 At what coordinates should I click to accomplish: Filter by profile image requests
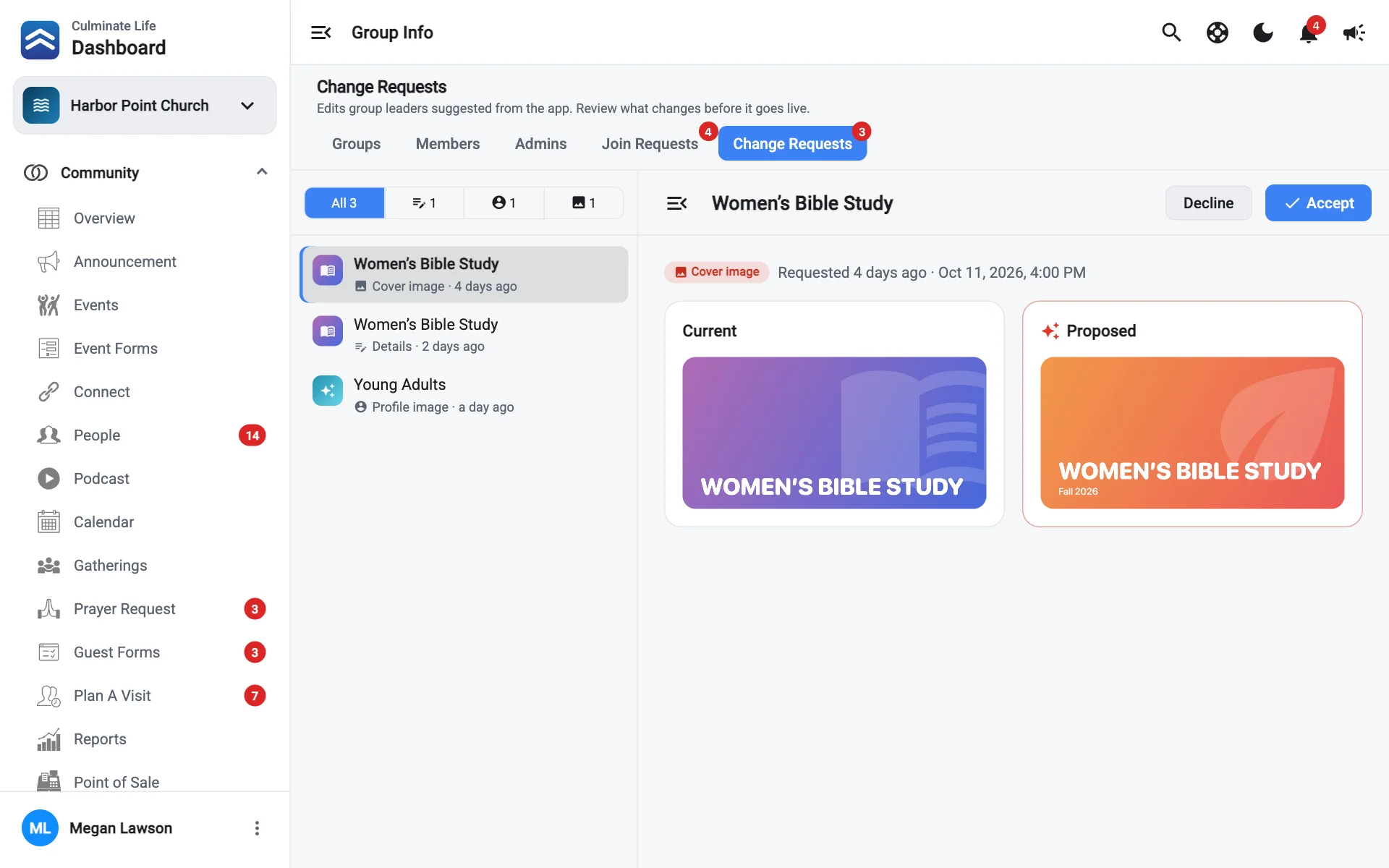coord(504,203)
